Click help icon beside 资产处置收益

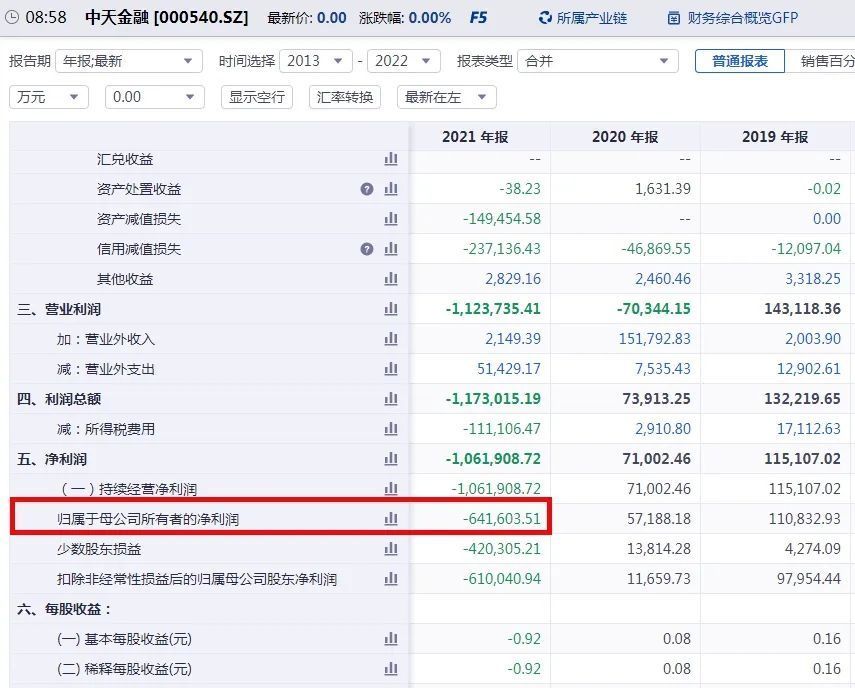click(367, 189)
